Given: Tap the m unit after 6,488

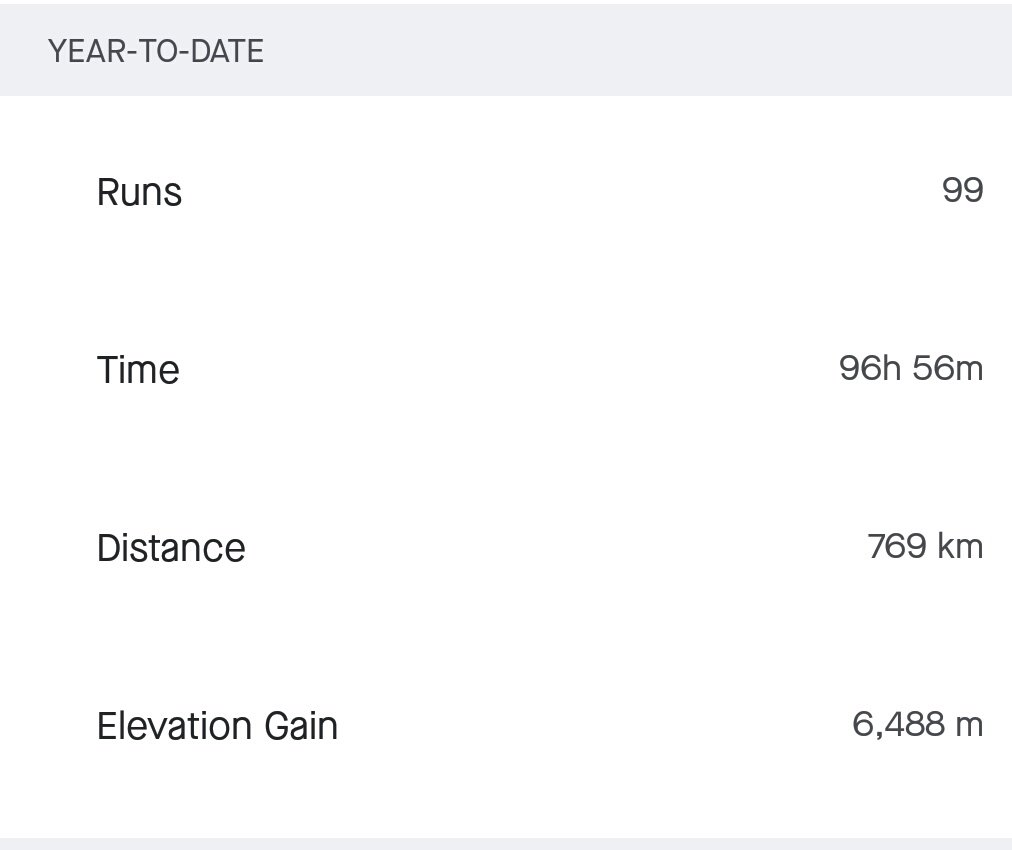Looking at the screenshot, I should pyautogui.click(x=969, y=725).
